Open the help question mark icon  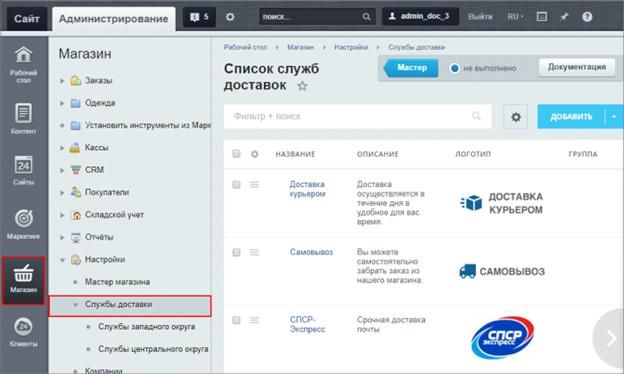coord(587,17)
